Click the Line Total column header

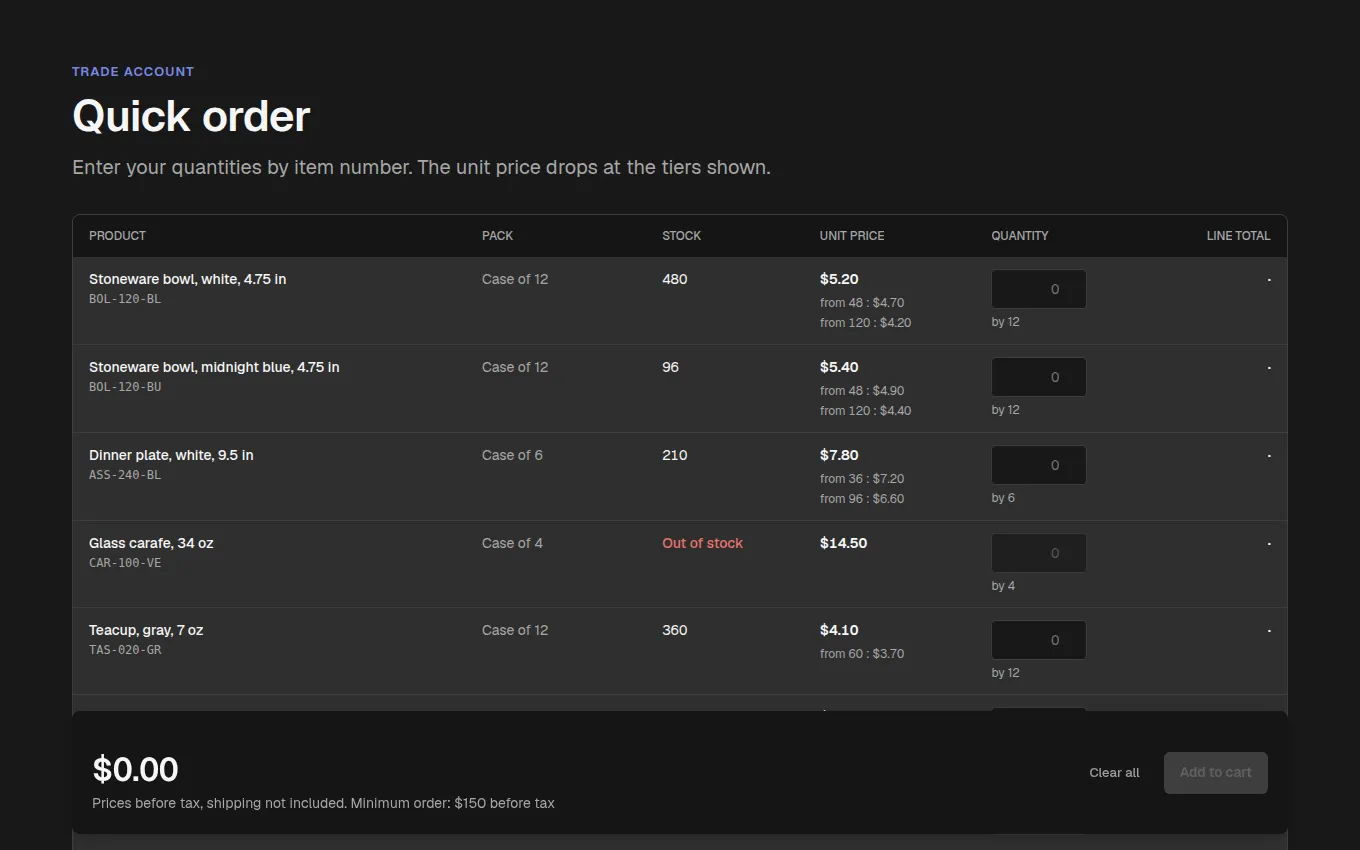(1238, 236)
